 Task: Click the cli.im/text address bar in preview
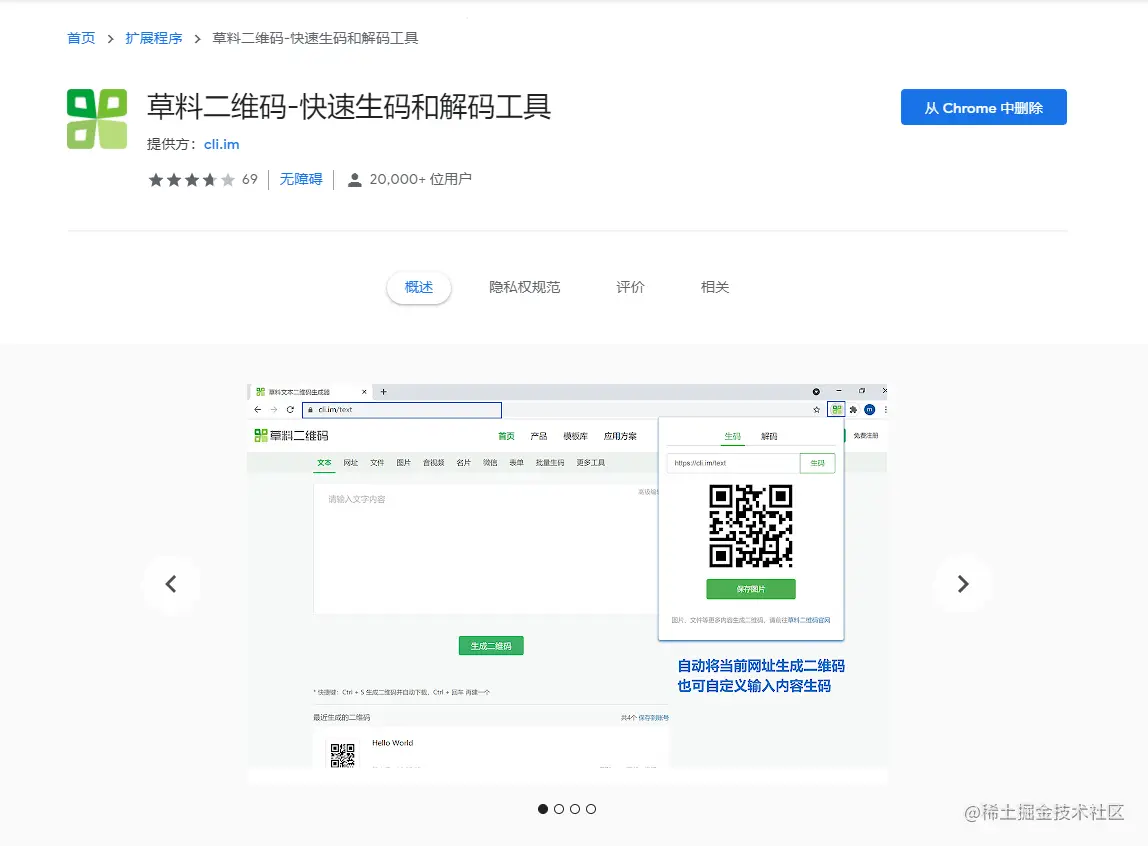pyautogui.click(x=402, y=410)
